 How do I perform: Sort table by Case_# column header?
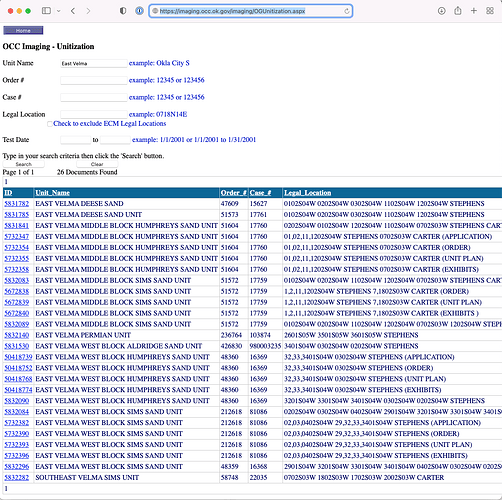[261, 193]
